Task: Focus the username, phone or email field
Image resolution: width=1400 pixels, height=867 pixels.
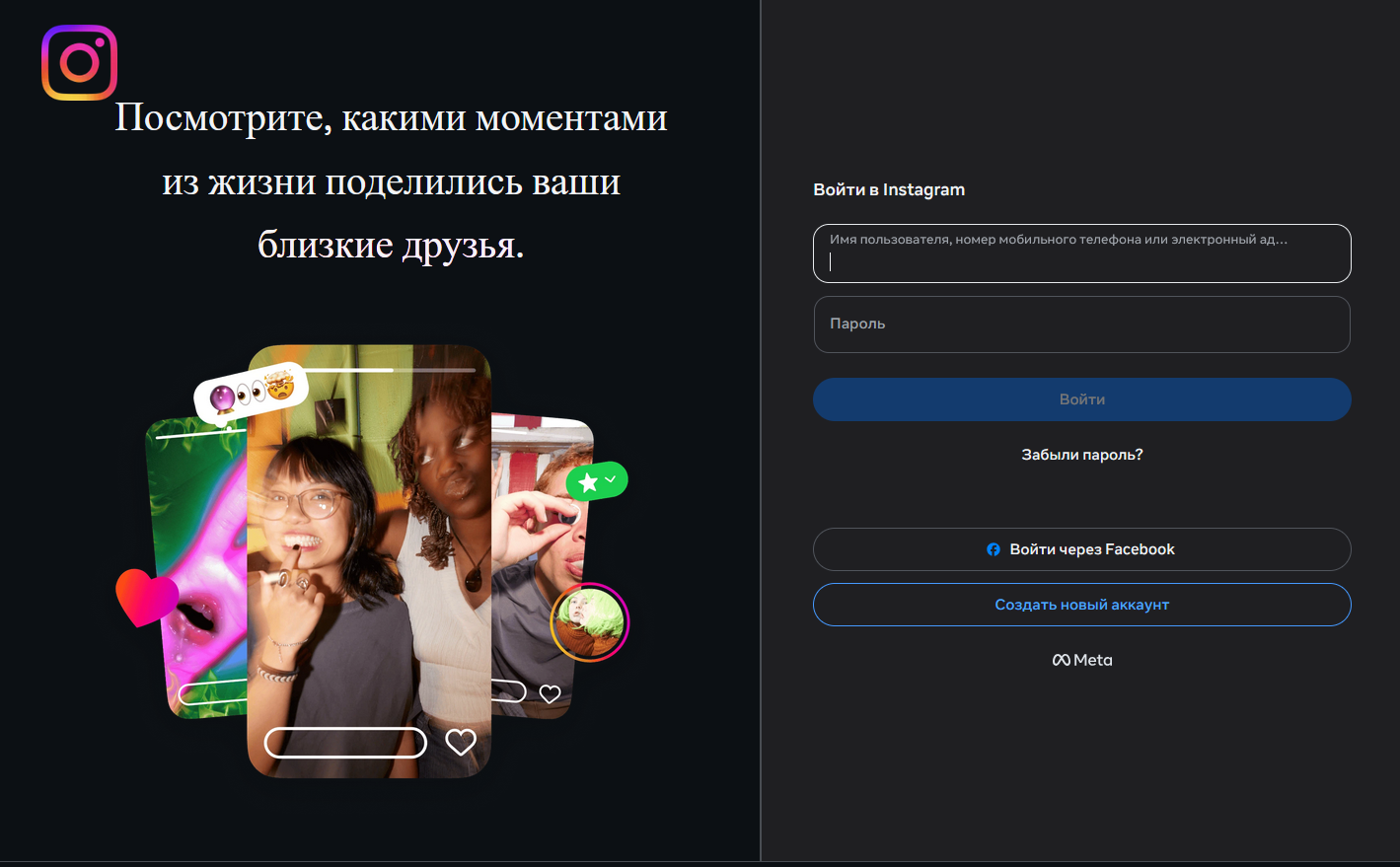Action: 1082,253
